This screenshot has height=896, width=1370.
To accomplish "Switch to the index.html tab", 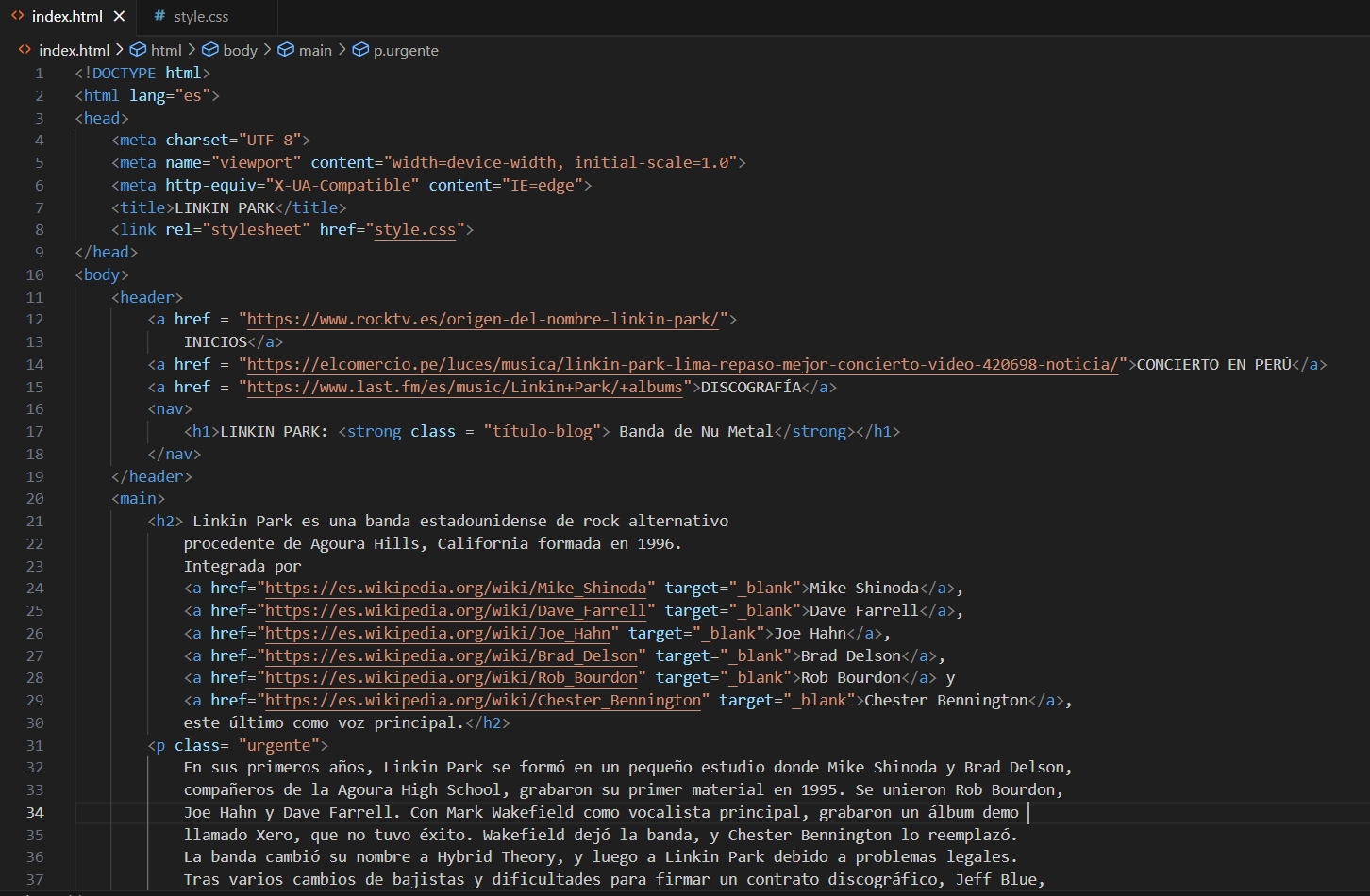I will tap(66, 17).
